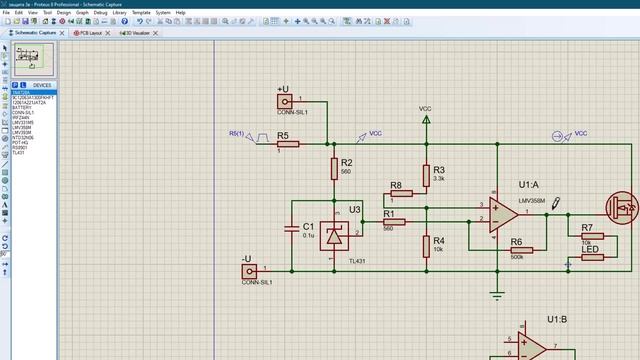The width and height of the screenshot is (640, 360).
Task: Click the MOSFET transistor symbol
Action: tap(622, 208)
